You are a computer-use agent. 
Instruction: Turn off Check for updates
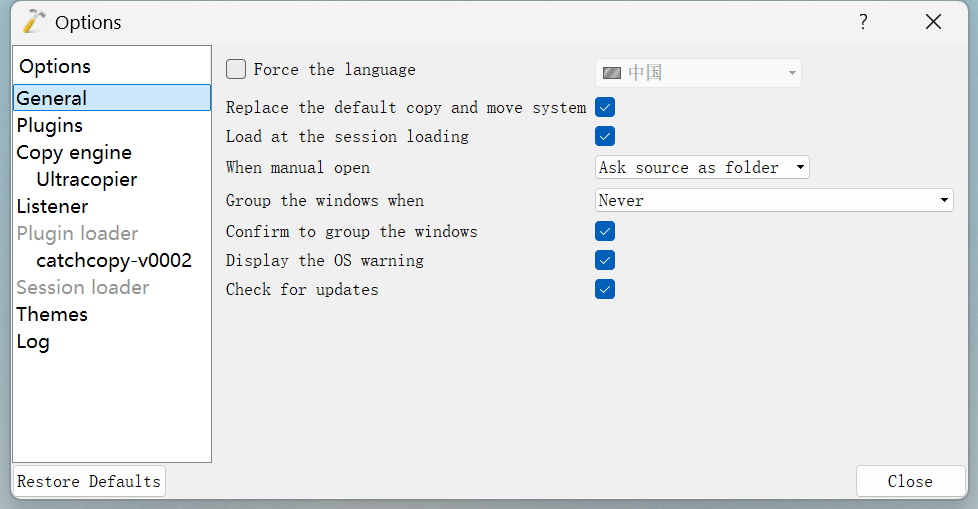[x=605, y=289]
